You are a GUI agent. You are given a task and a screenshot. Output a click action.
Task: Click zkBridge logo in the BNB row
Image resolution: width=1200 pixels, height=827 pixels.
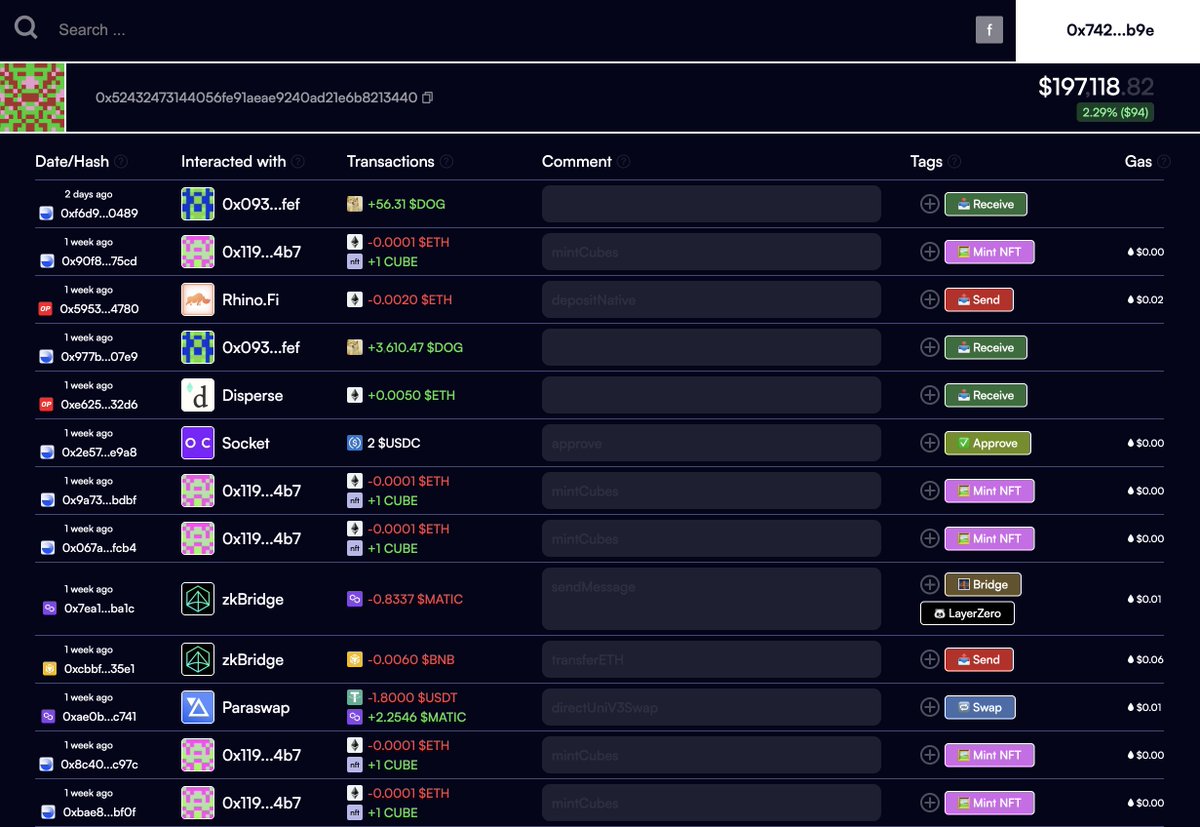[x=198, y=660]
